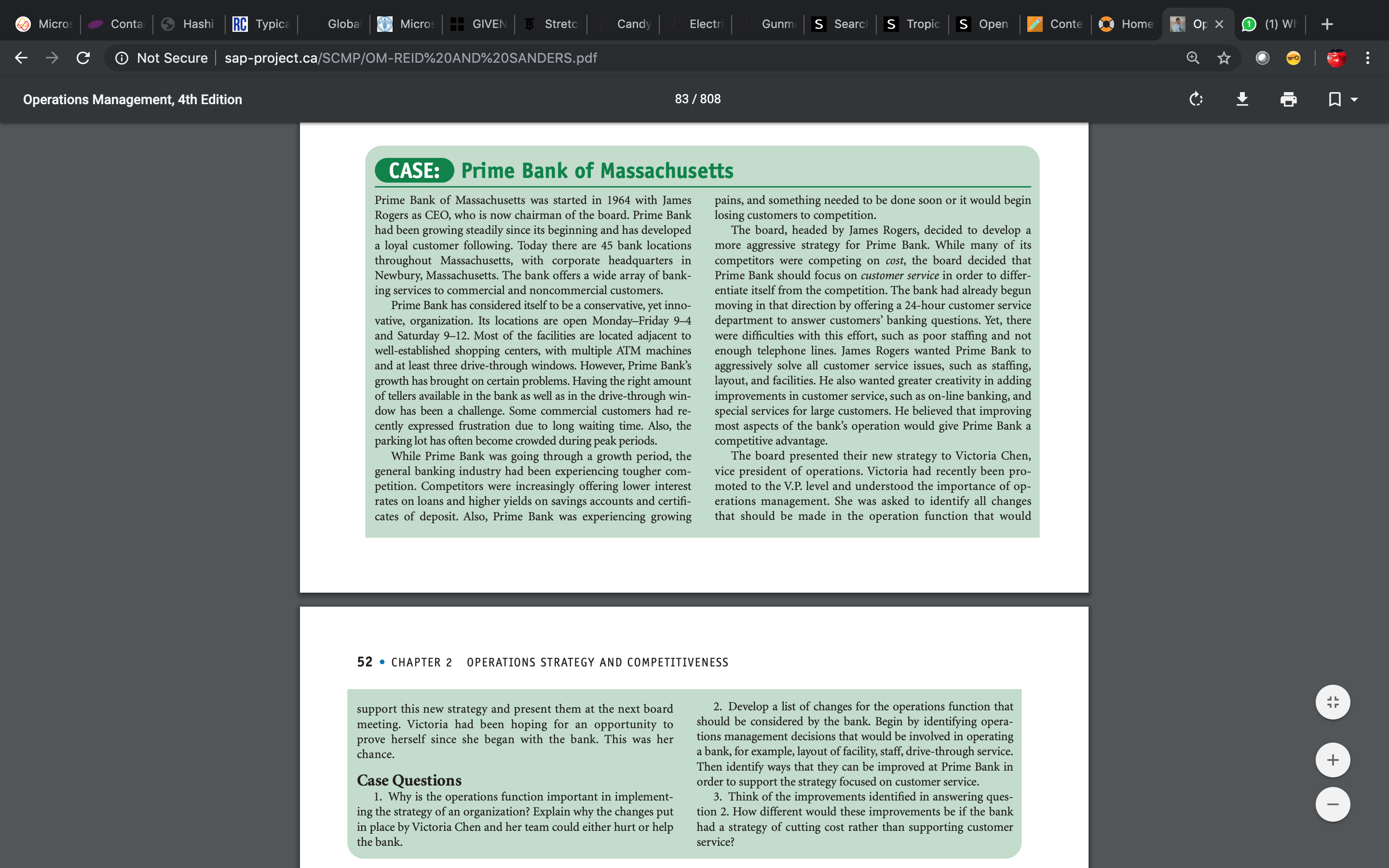Expand the bookmarks dropdown arrow
The width and height of the screenshot is (1389, 868).
[x=1355, y=100]
